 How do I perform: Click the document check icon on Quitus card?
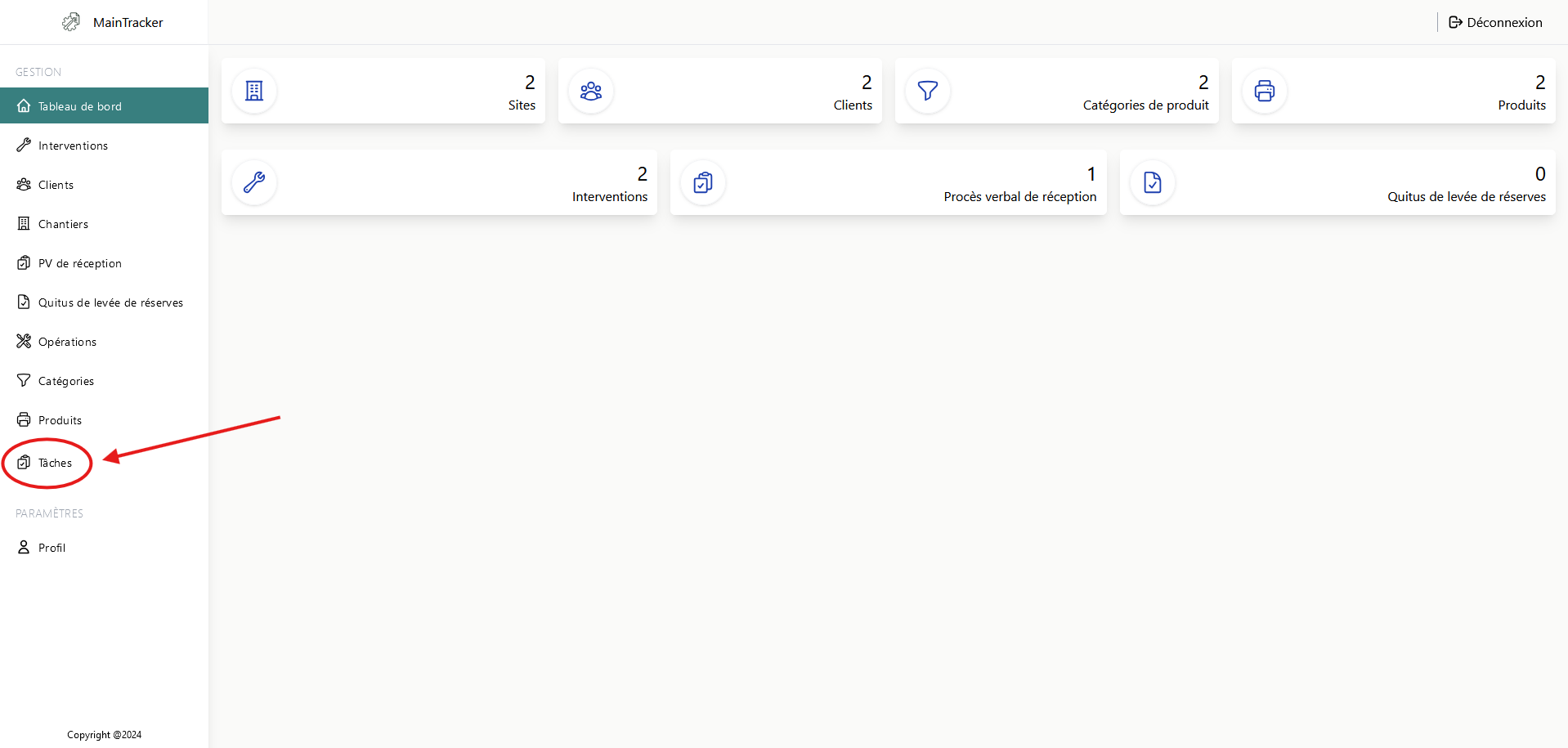1153,182
